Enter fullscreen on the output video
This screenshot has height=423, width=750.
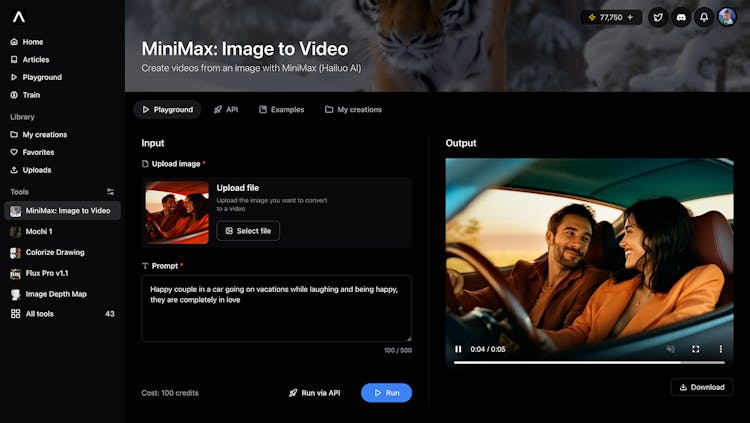pyautogui.click(x=696, y=349)
